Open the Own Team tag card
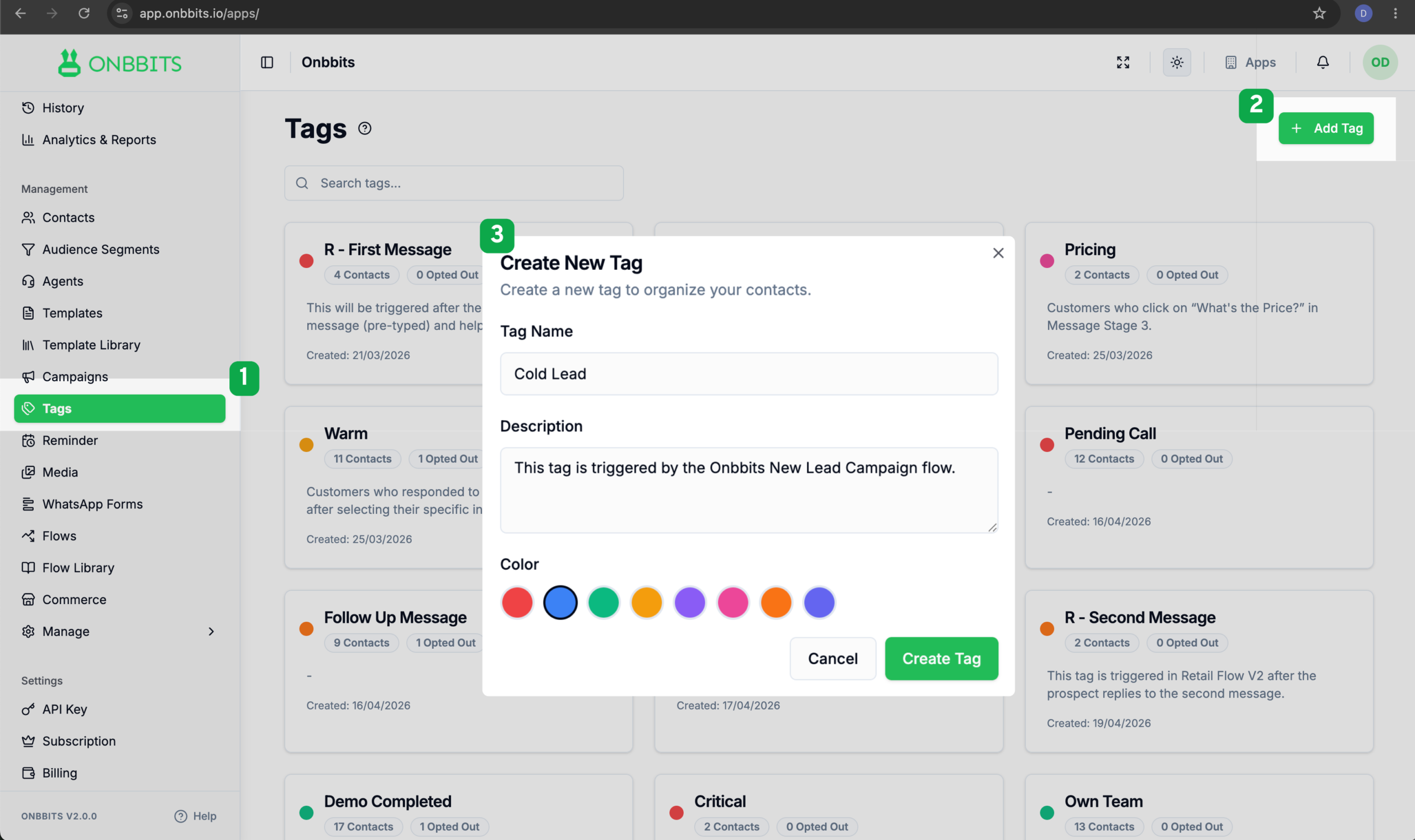The width and height of the screenshot is (1415, 840). point(1199,807)
